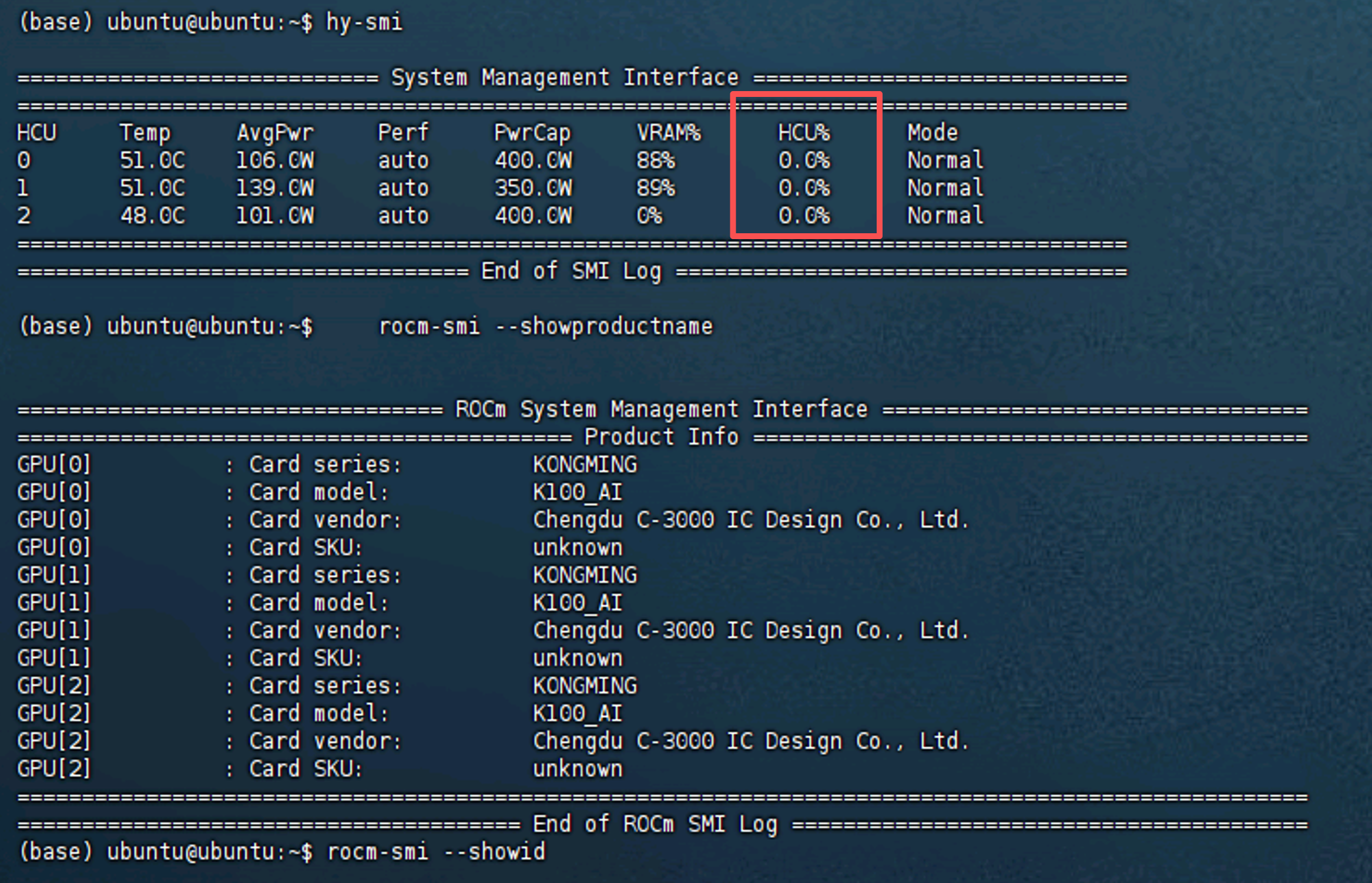The width and height of the screenshot is (1372, 883).
Task: Click the End of ROCm SMI Log line
Action: (655, 825)
